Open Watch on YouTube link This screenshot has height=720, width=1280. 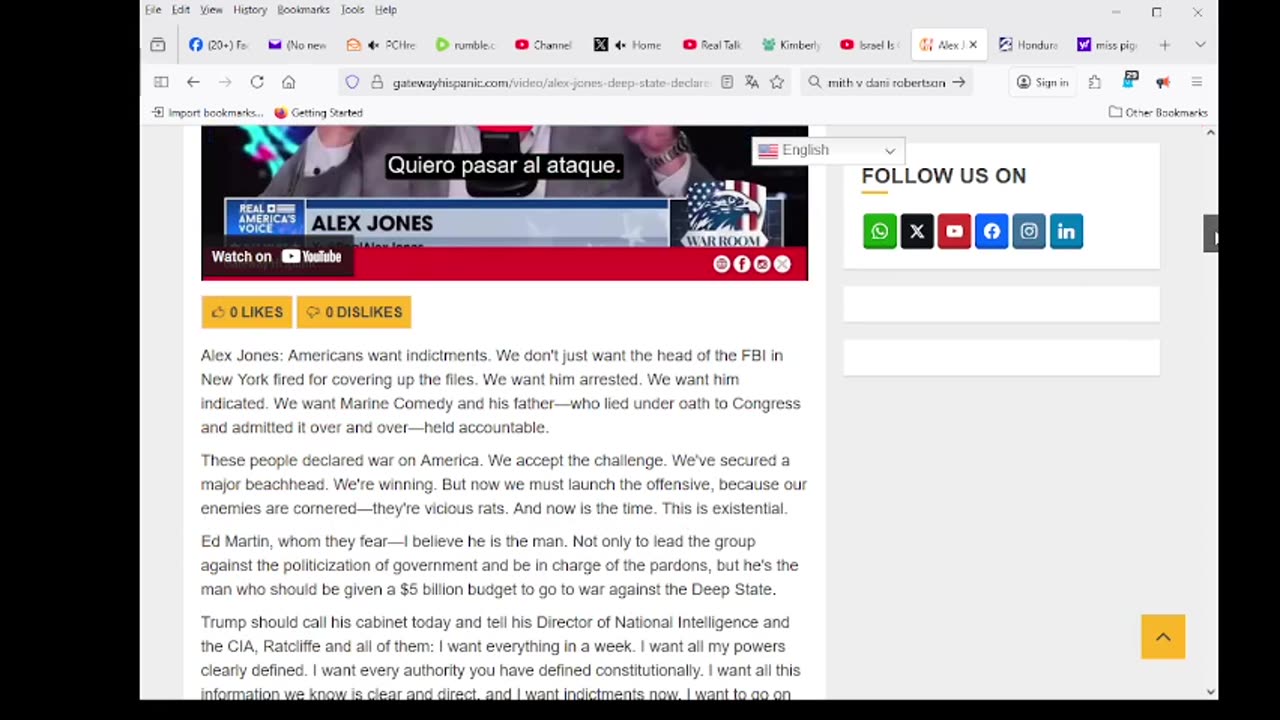276,257
